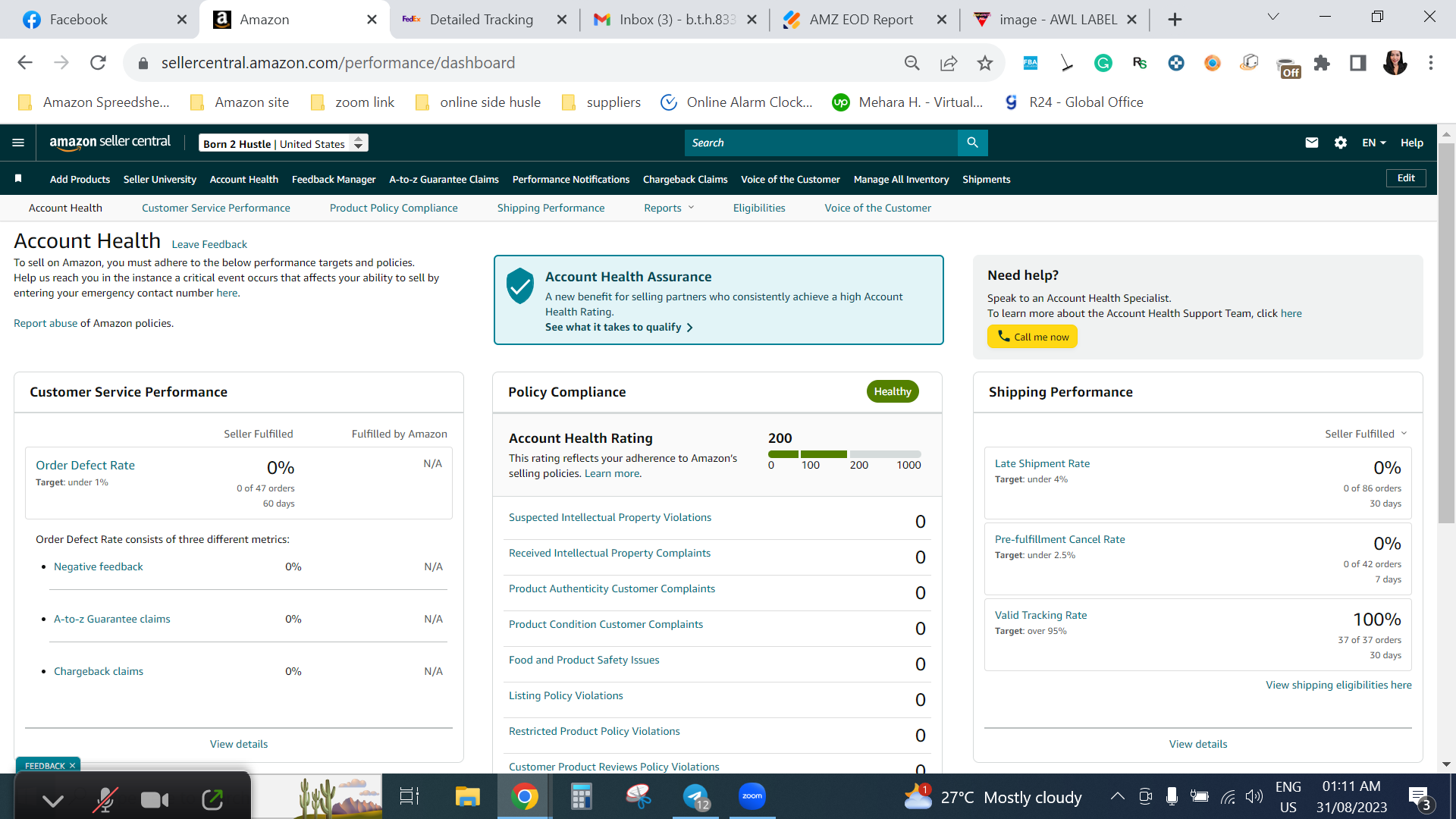
Task: Open File Explorer from the taskbar
Action: coord(467,796)
